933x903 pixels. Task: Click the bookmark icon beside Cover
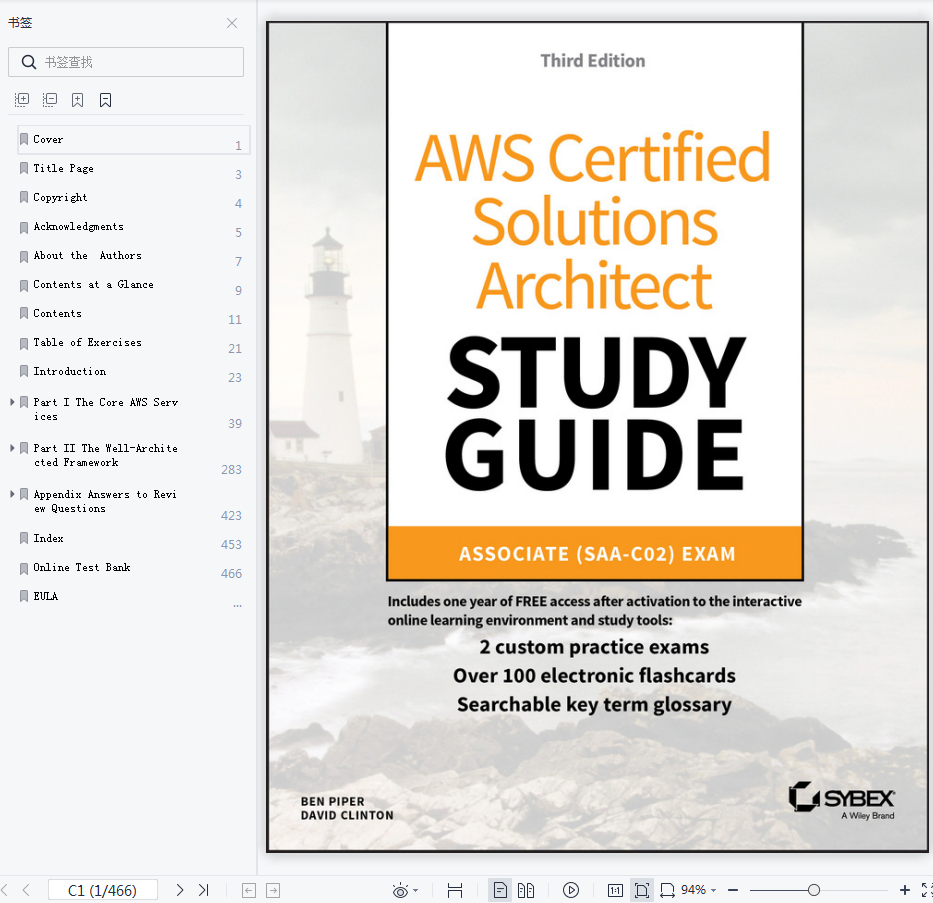[24, 139]
